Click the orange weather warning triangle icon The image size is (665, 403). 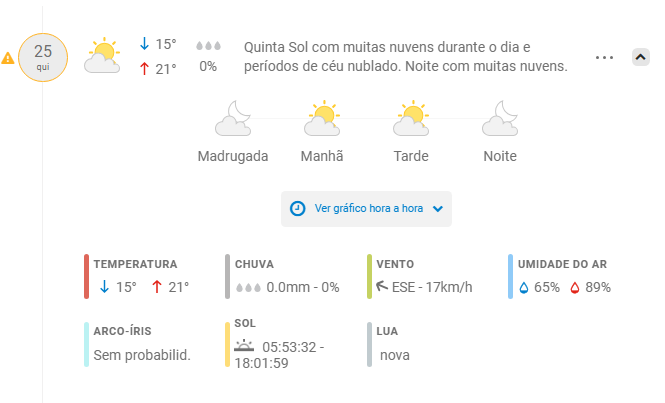point(8,58)
